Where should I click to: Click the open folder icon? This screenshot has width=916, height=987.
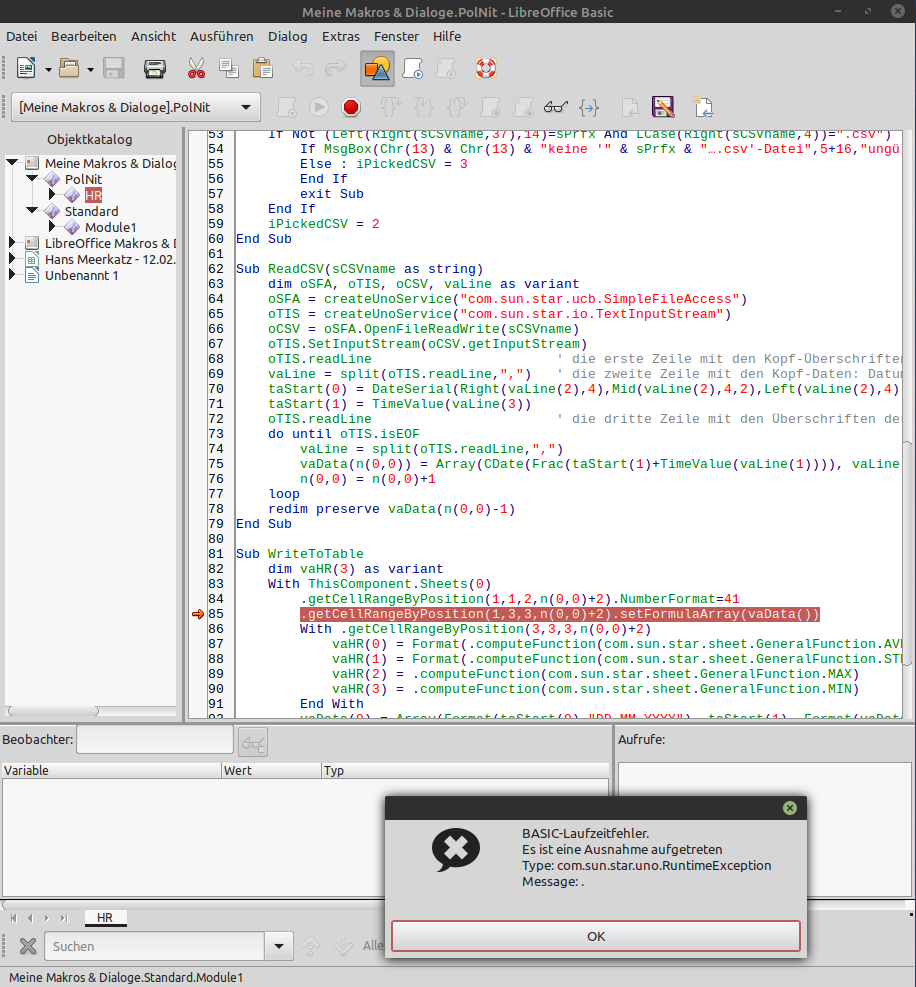tap(69, 68)
